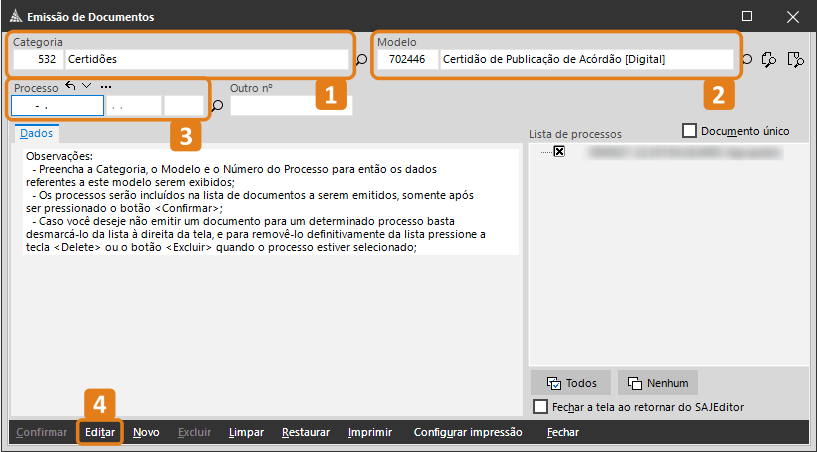Click the Outro nº input field

(x=290, y=106)
